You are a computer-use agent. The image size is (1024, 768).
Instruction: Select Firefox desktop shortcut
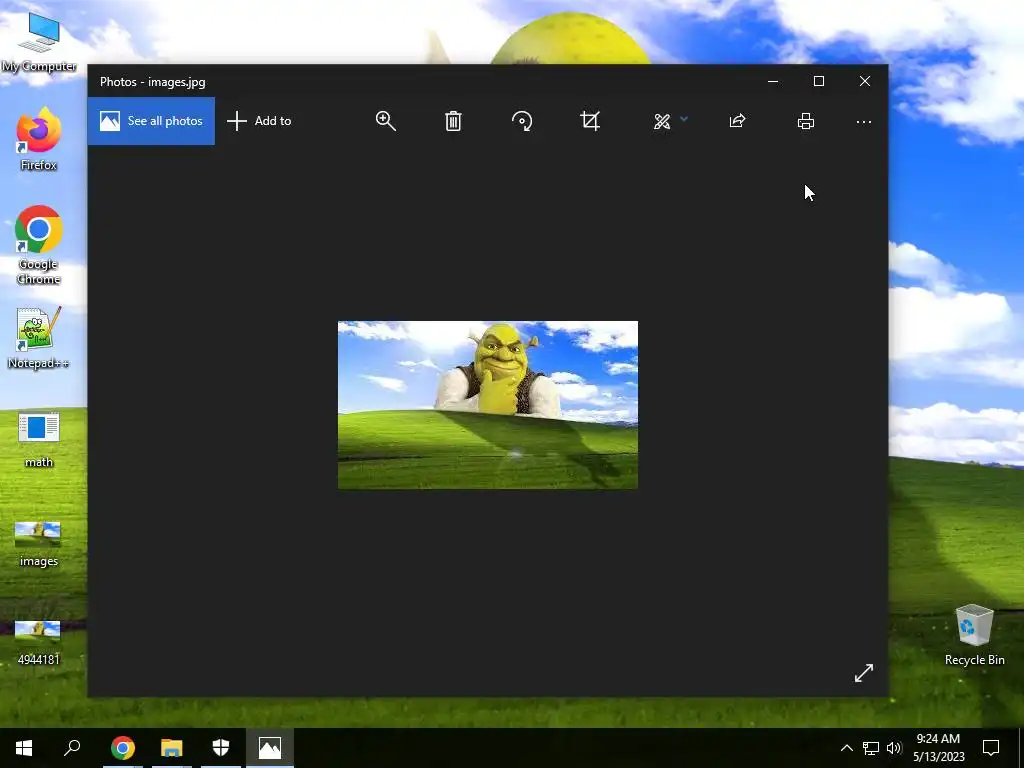click(39, 140)
